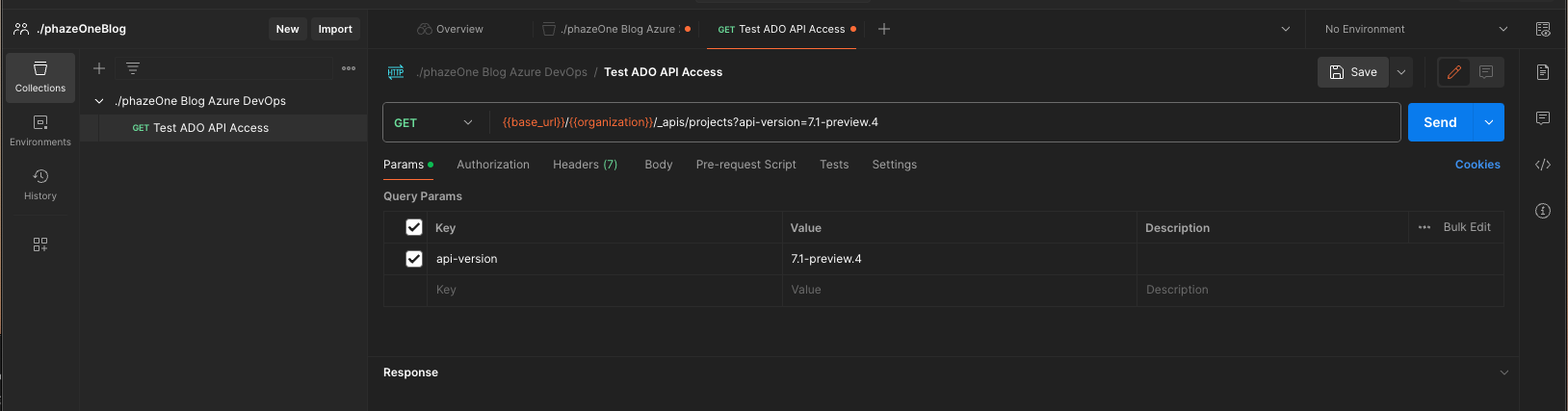The width and height of the screenshot is (1568, 411).
Task: Click the empty Value placeholder cell
Action: coord(959,290)
